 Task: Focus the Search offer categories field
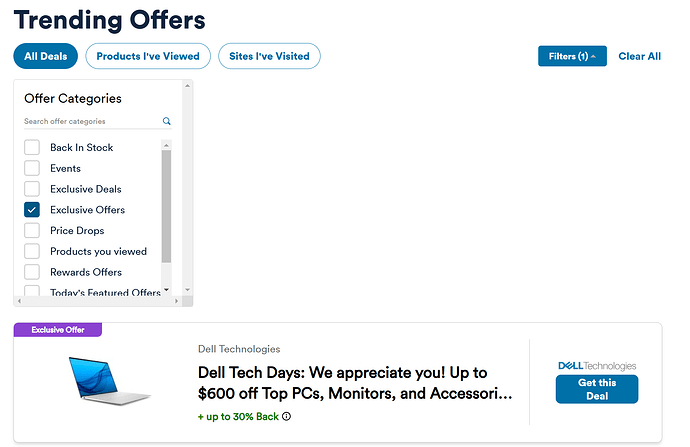(x=90, y=121)
